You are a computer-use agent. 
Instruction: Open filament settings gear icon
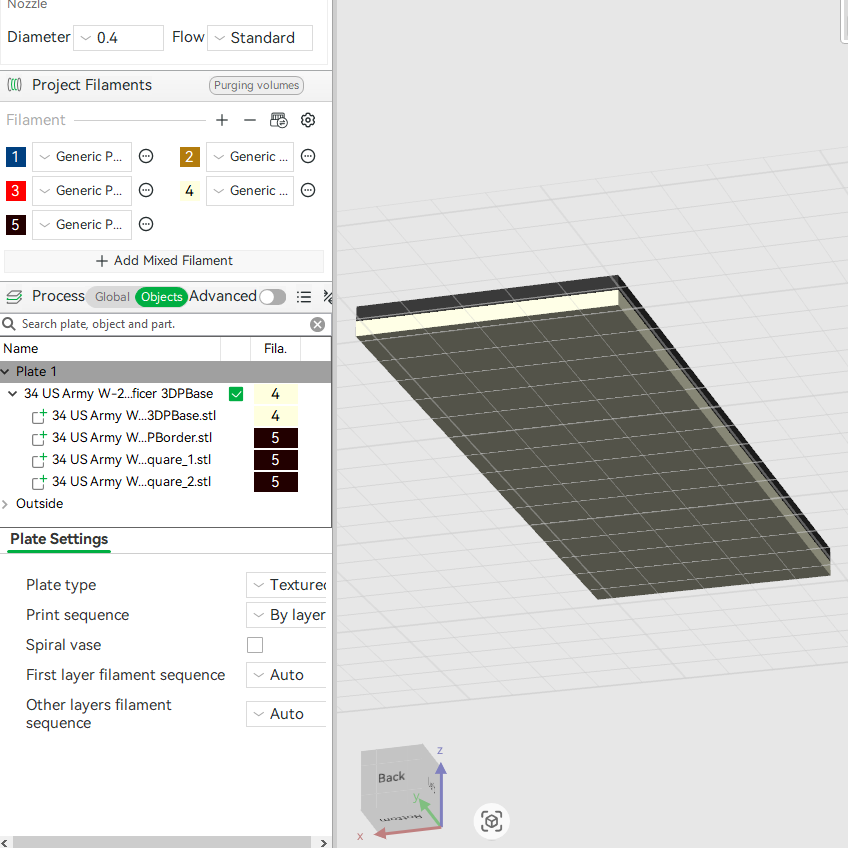(x=308, y=120)
